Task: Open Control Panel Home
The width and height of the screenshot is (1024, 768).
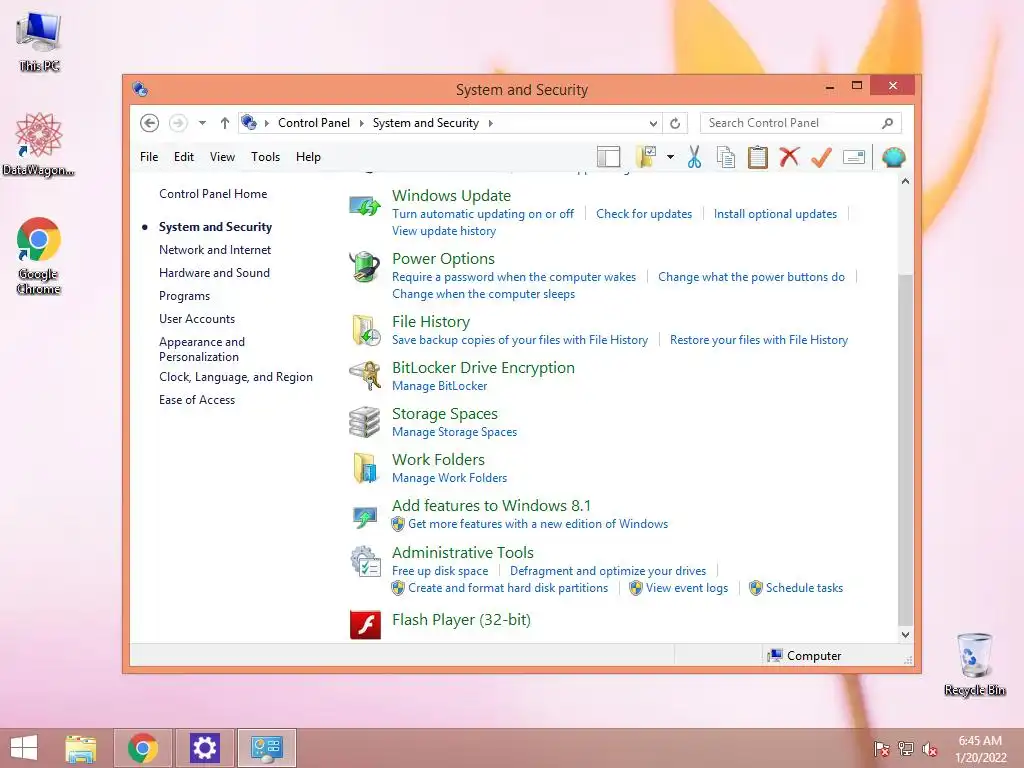Action: [213, 194]
